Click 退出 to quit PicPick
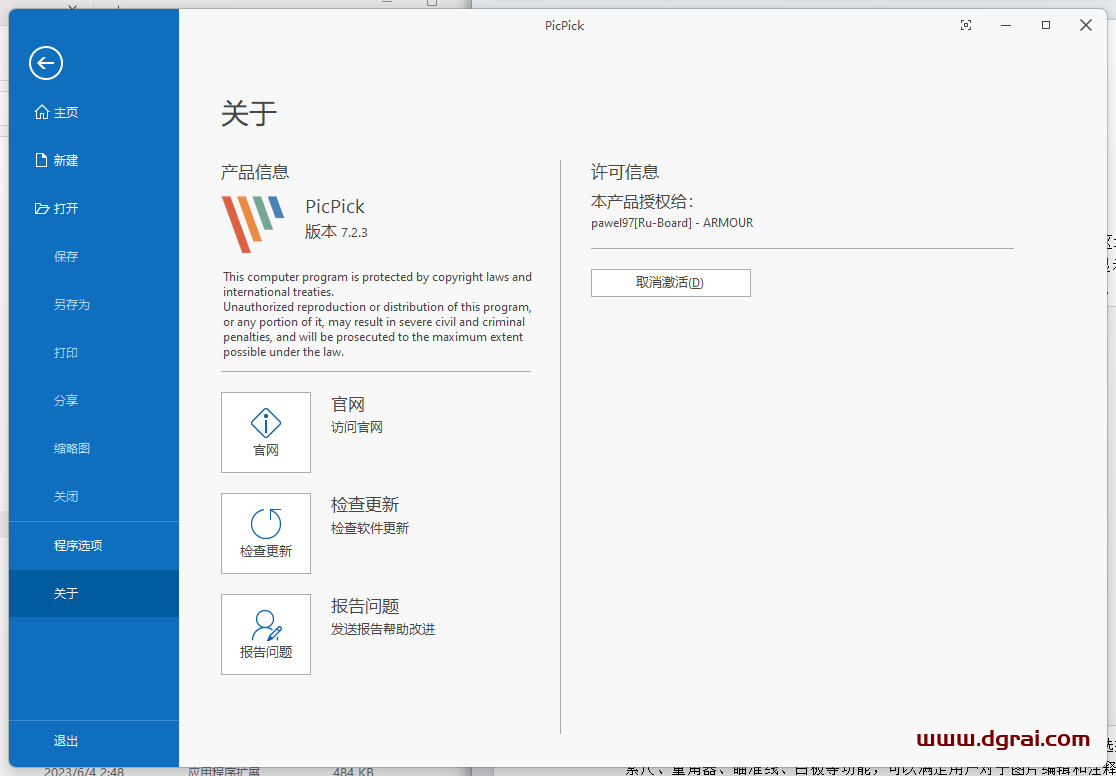The width and height of the screenshot is (1116, 776). click(93, 741)
